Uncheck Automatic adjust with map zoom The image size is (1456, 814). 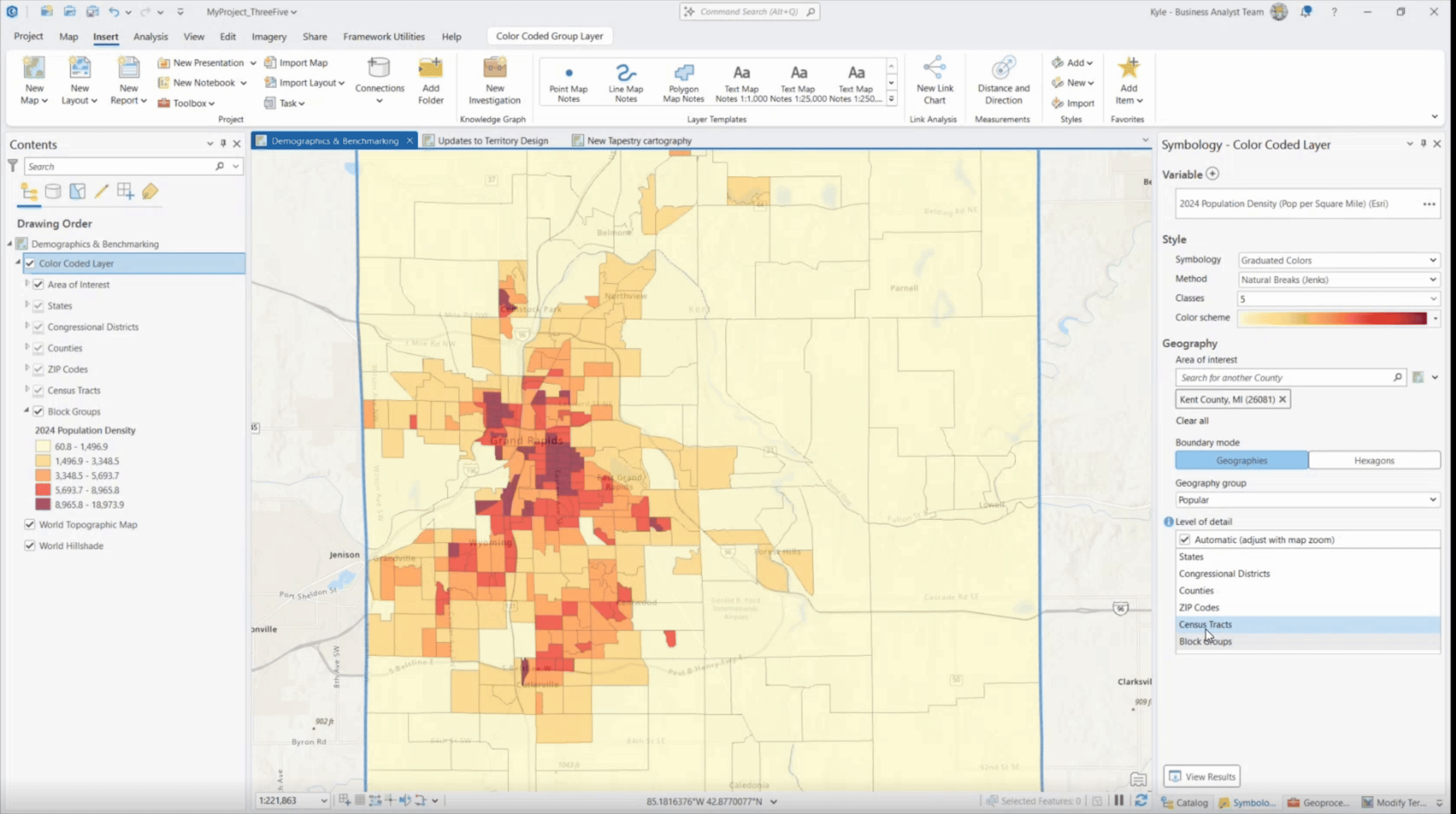(1185, 539)
